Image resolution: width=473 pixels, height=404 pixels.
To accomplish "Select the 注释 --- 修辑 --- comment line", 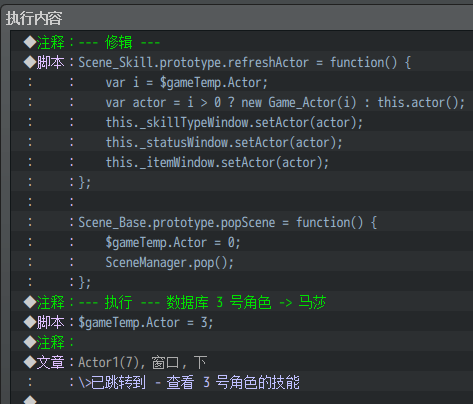I will [x=242, y=42].
